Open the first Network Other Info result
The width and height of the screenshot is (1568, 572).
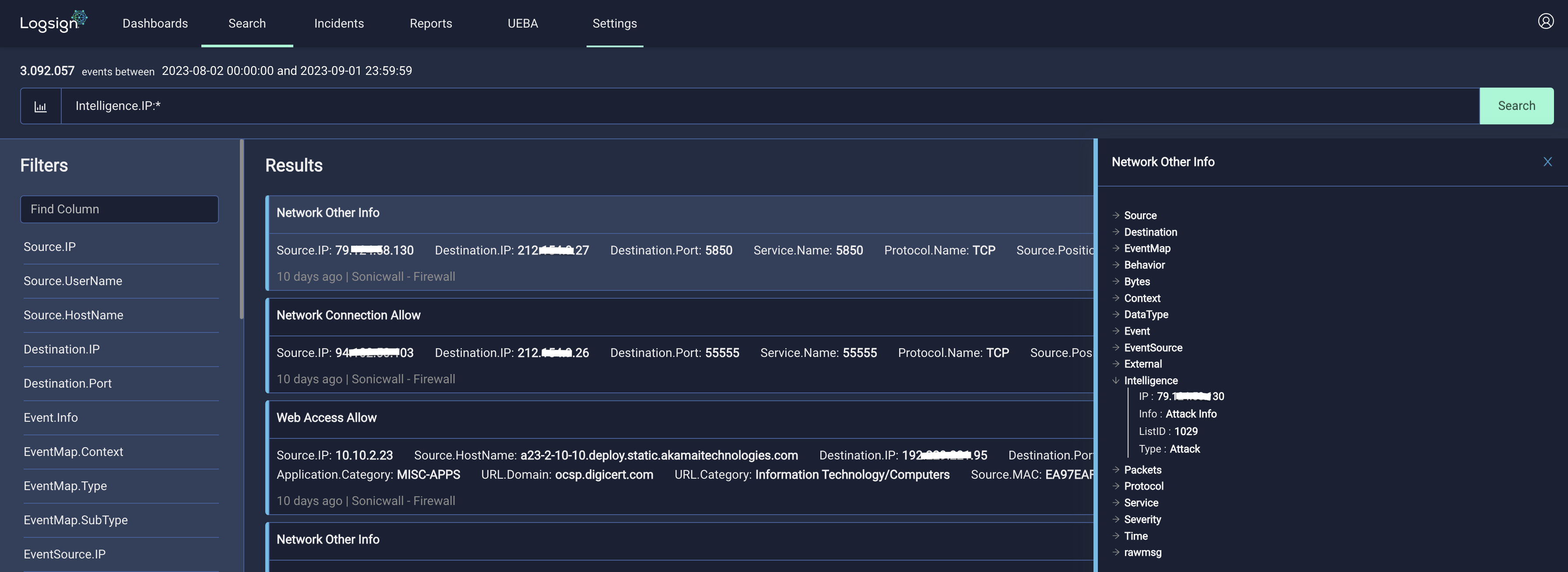(x=681, y=243)
